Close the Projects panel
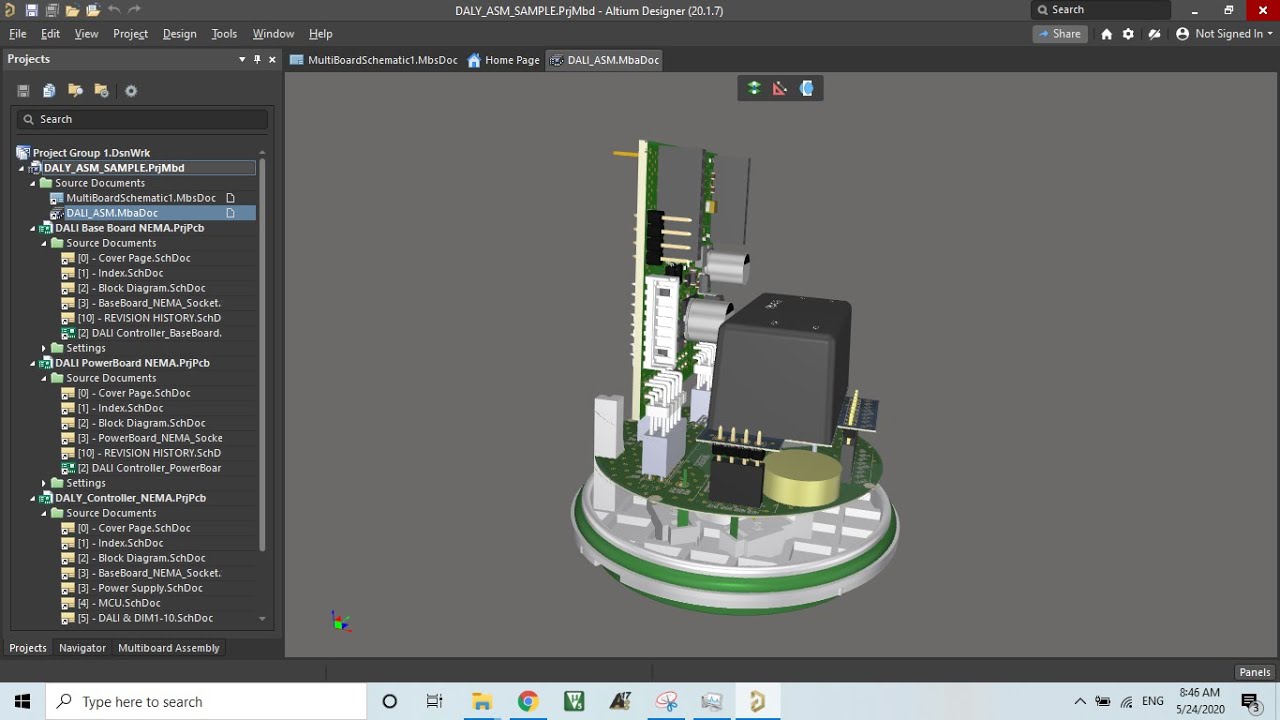This screenshot has width=1280, height=720. pos(272,59)
